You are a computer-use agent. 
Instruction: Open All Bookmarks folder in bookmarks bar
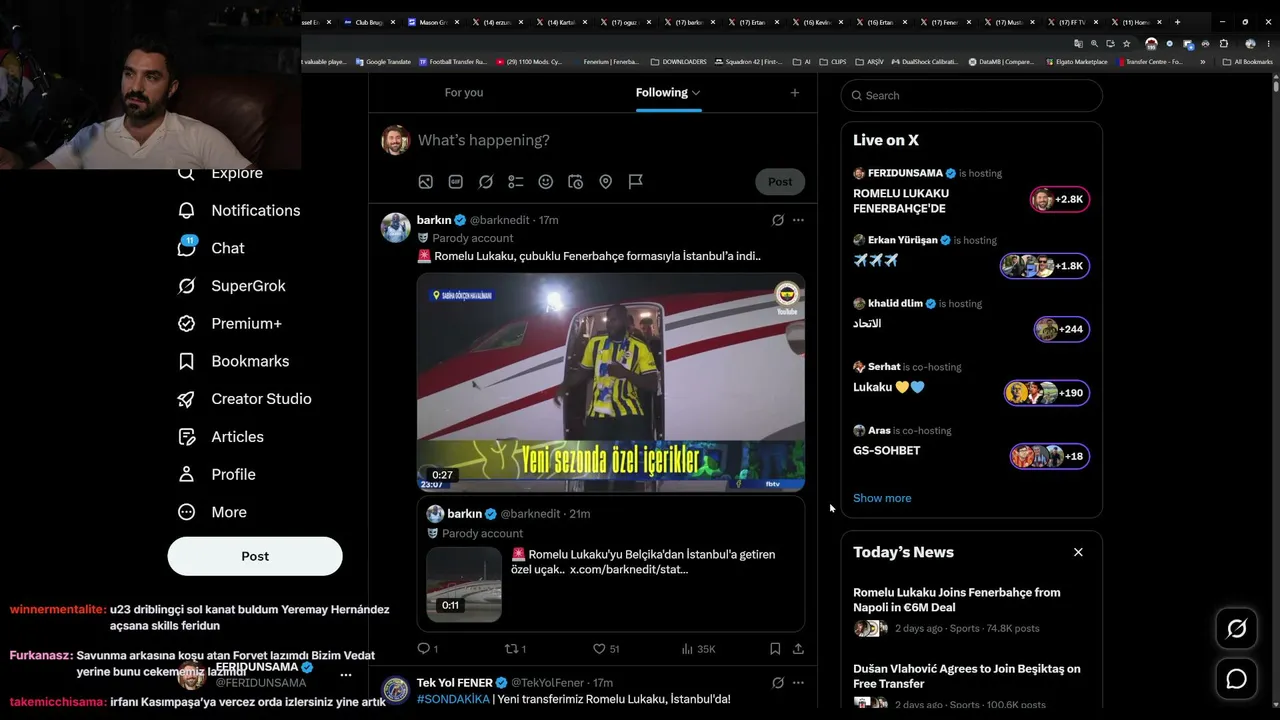tap(1248, 62)
